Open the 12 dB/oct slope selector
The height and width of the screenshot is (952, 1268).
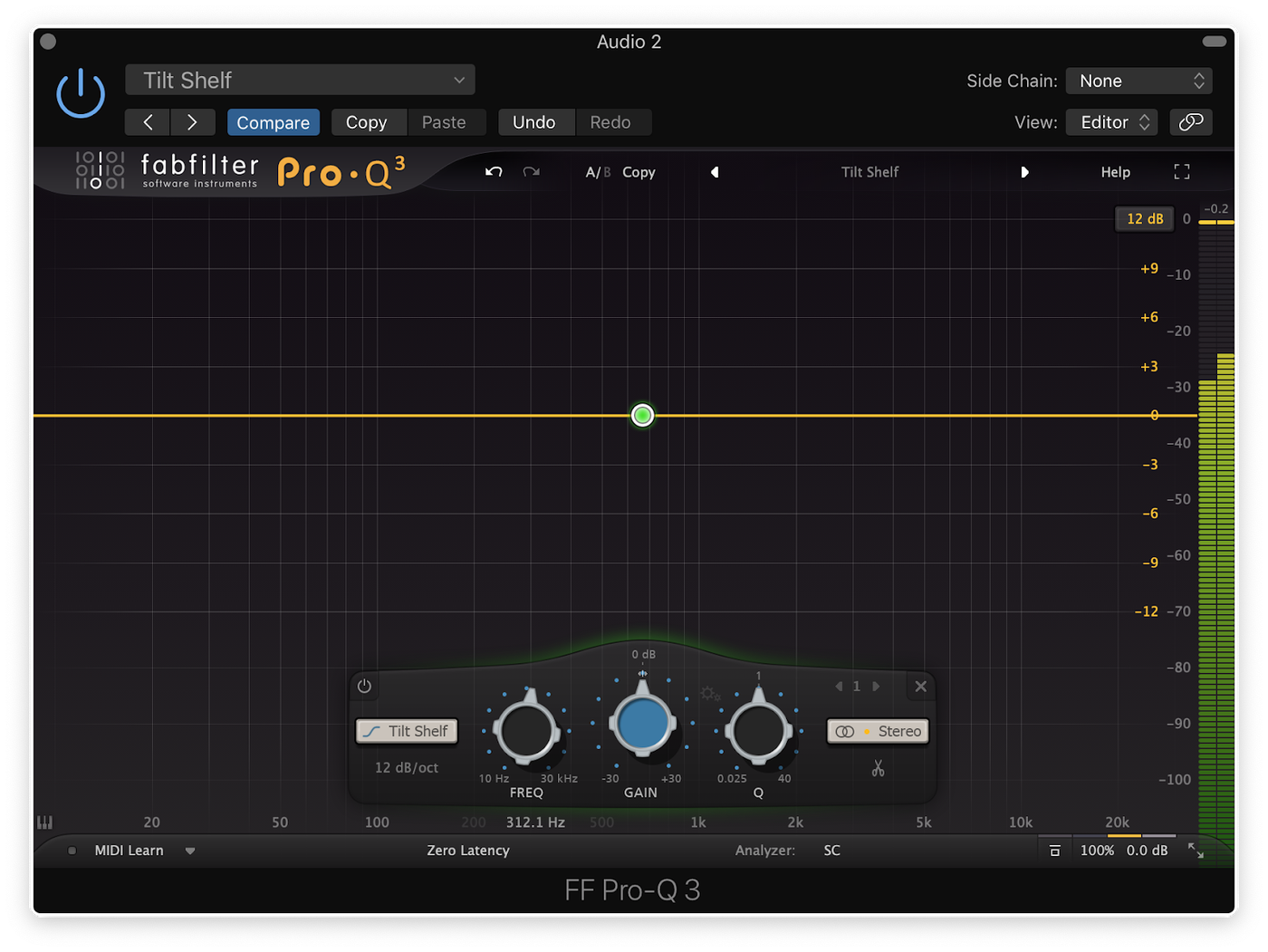click(407, 767)
